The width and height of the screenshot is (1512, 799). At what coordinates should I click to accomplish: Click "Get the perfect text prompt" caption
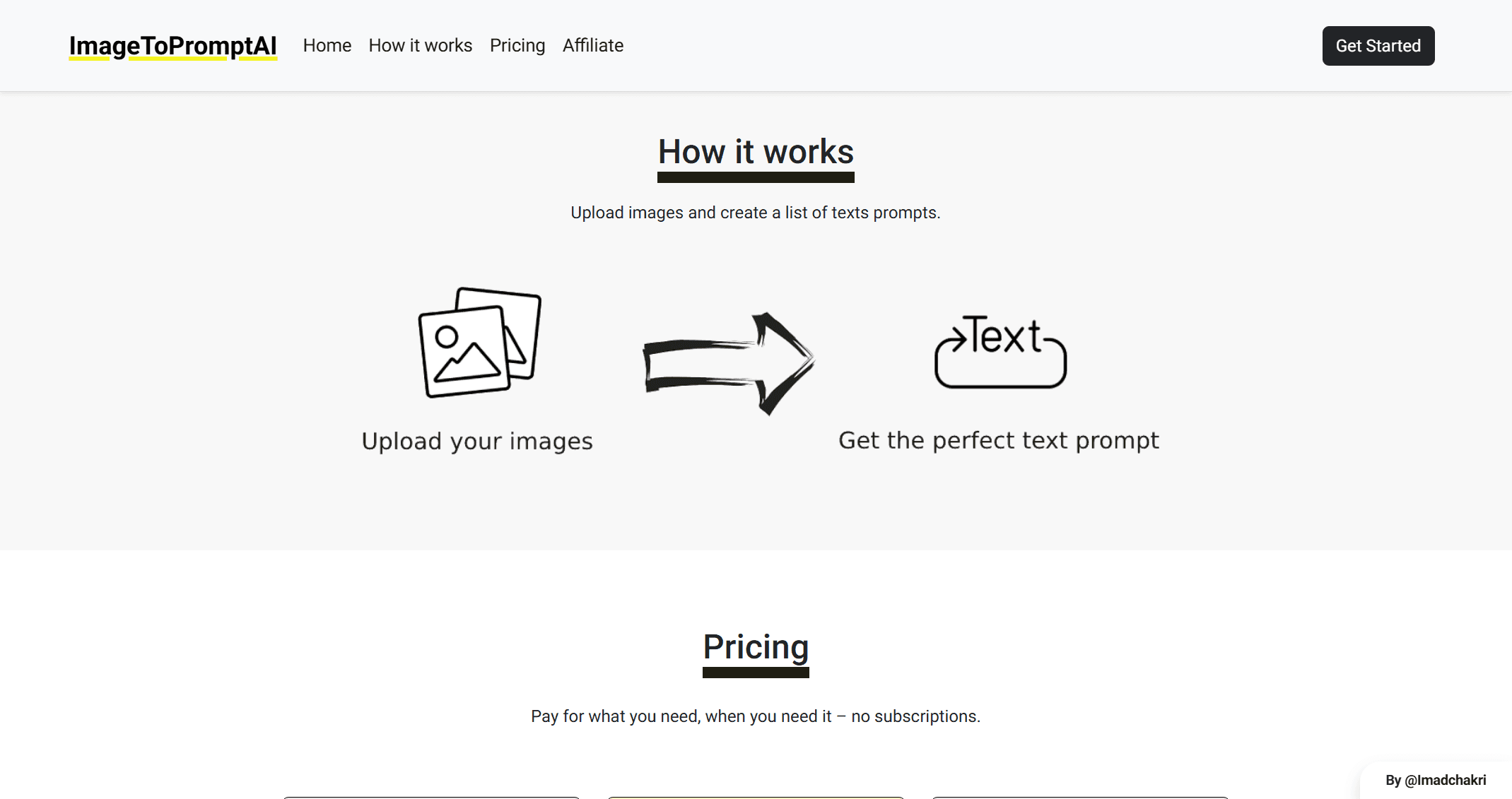tap(998, 441)
